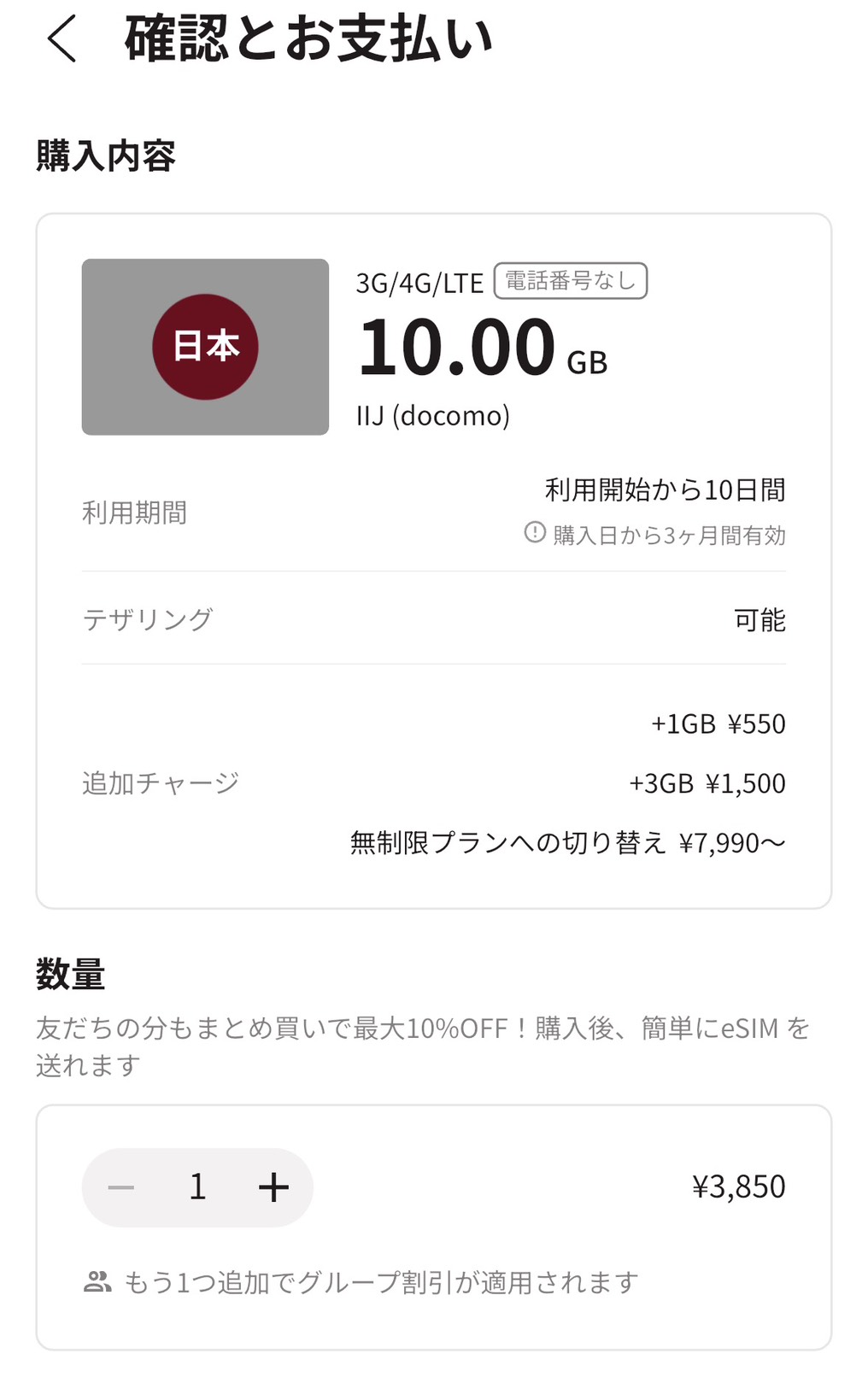Click the テザリング row label

147,619
